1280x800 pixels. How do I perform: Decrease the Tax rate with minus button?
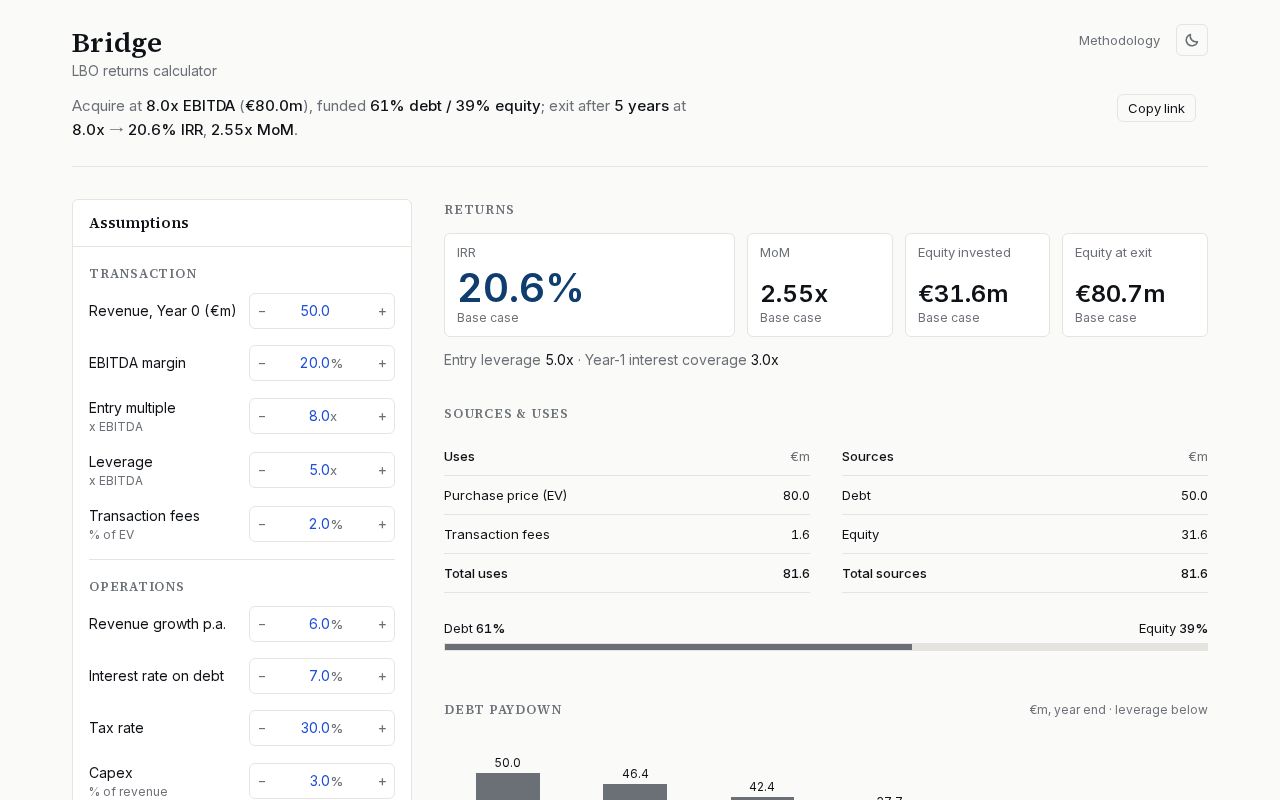[x=262, y=728]
